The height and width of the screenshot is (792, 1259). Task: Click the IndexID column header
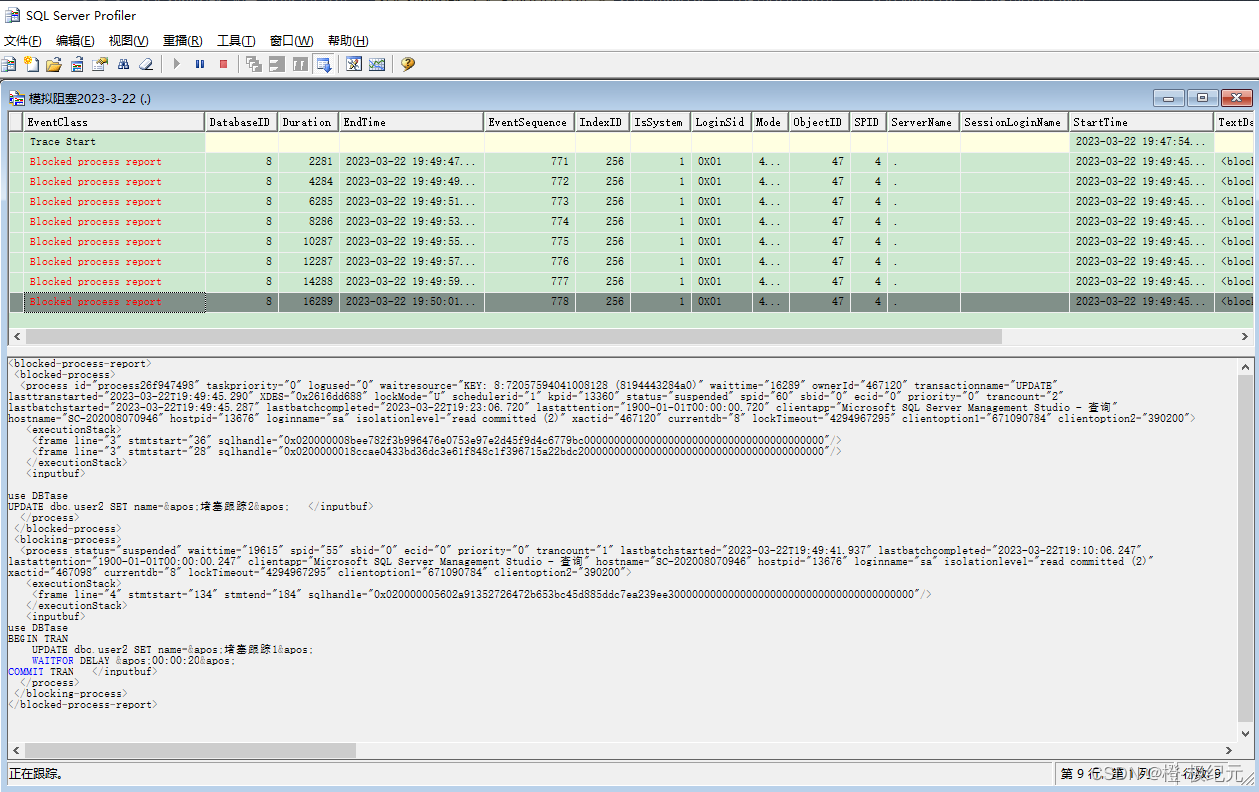[602, 122]
